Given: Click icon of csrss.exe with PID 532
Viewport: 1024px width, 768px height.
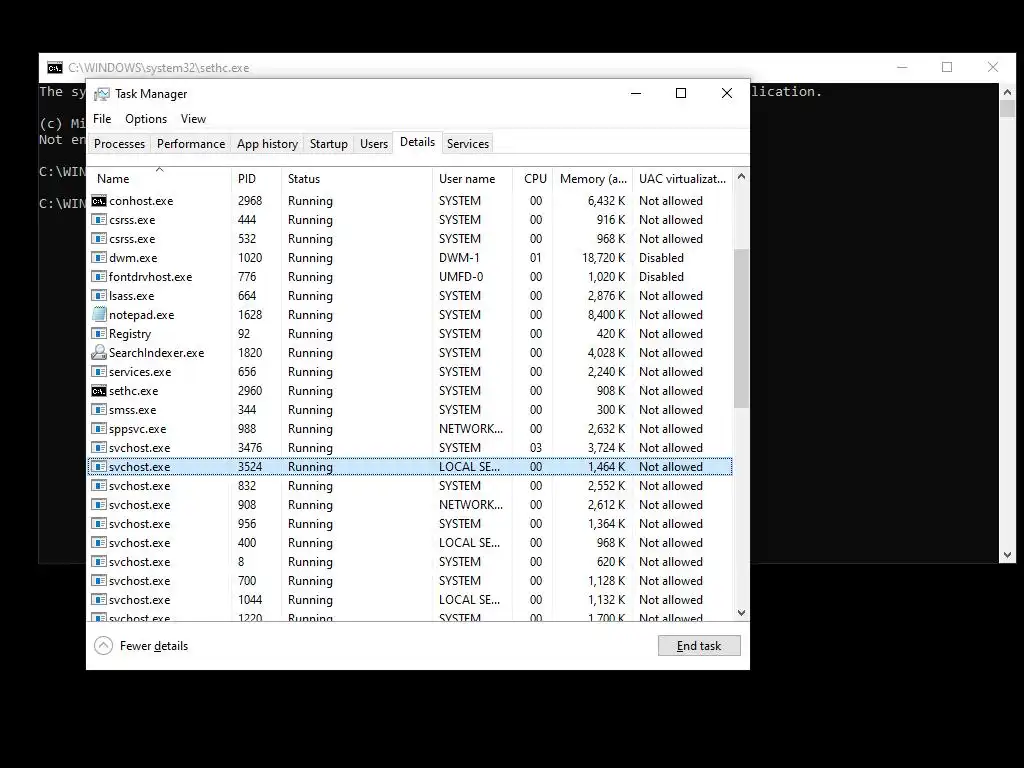Looking at the screenshot, I should point(99,239).
